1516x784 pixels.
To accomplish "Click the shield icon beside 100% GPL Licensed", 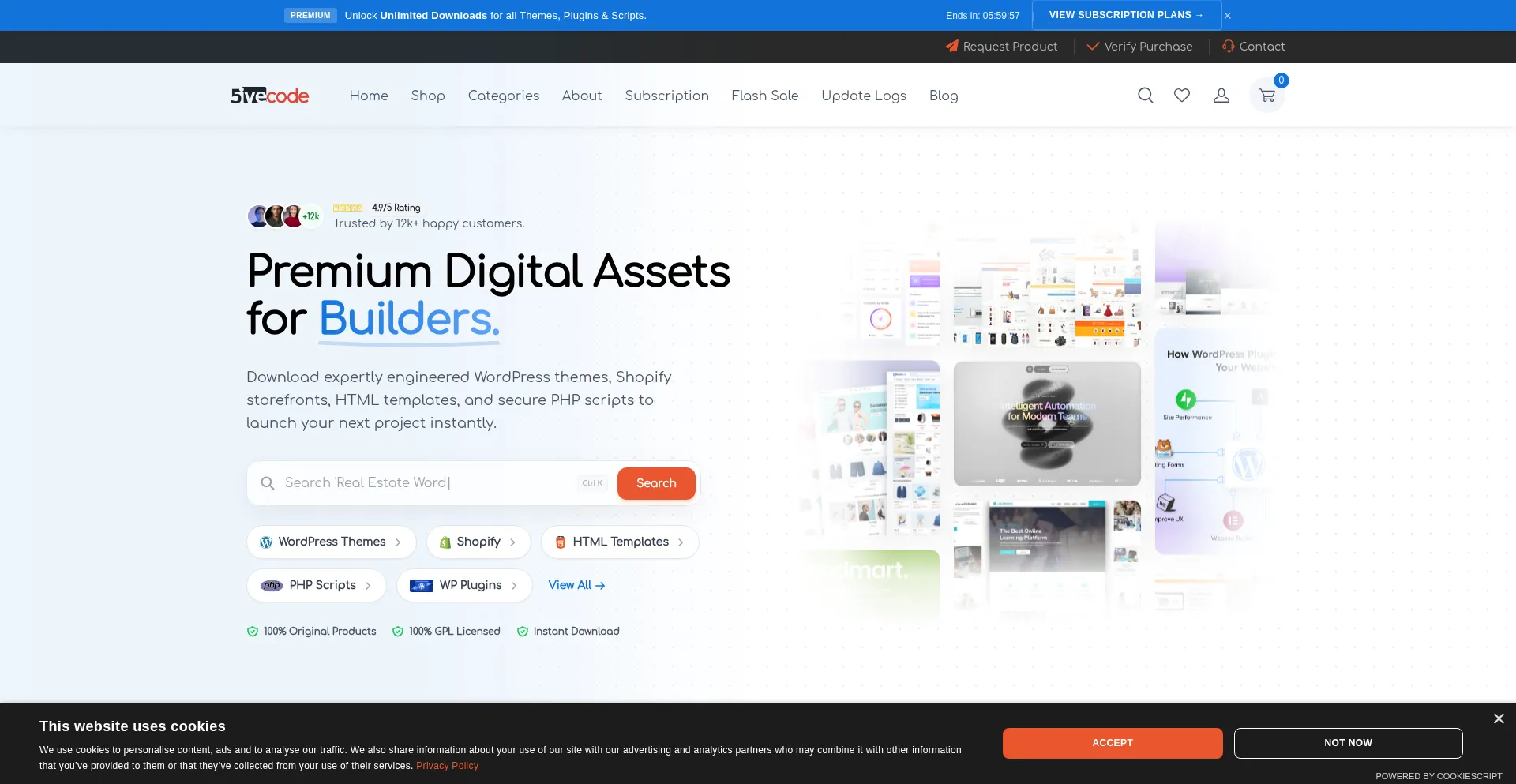I will pos(398,632).
